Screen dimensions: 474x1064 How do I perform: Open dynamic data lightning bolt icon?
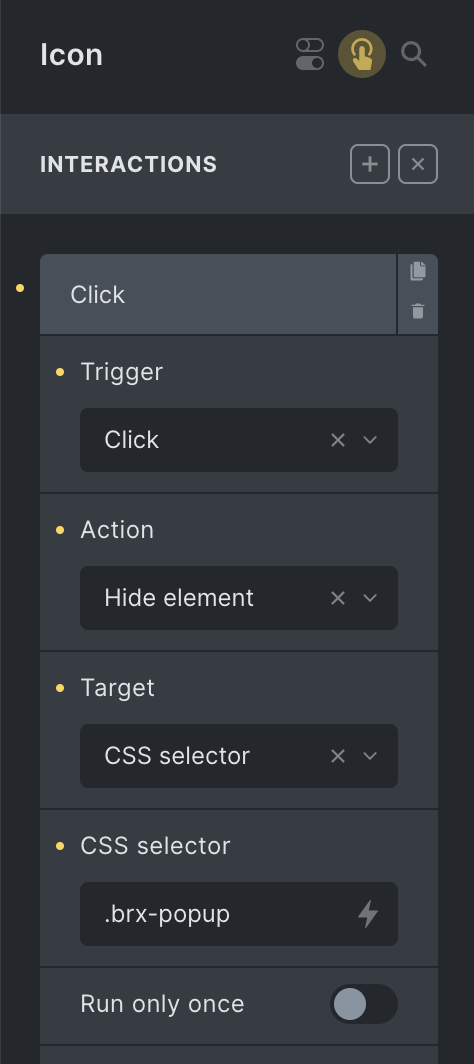click(368, 914)
